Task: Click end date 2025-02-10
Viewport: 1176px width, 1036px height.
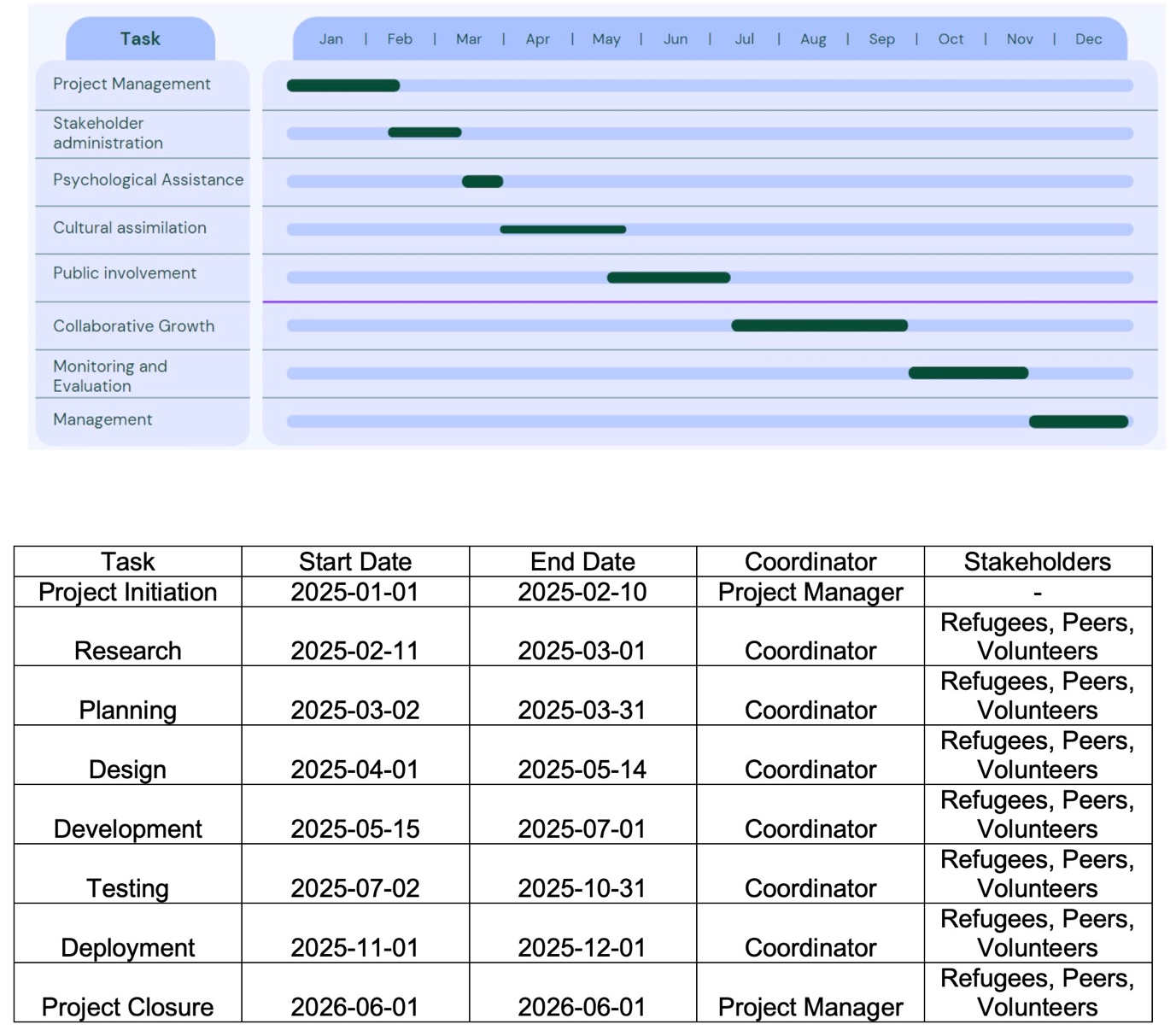Action: coord(582,592)
